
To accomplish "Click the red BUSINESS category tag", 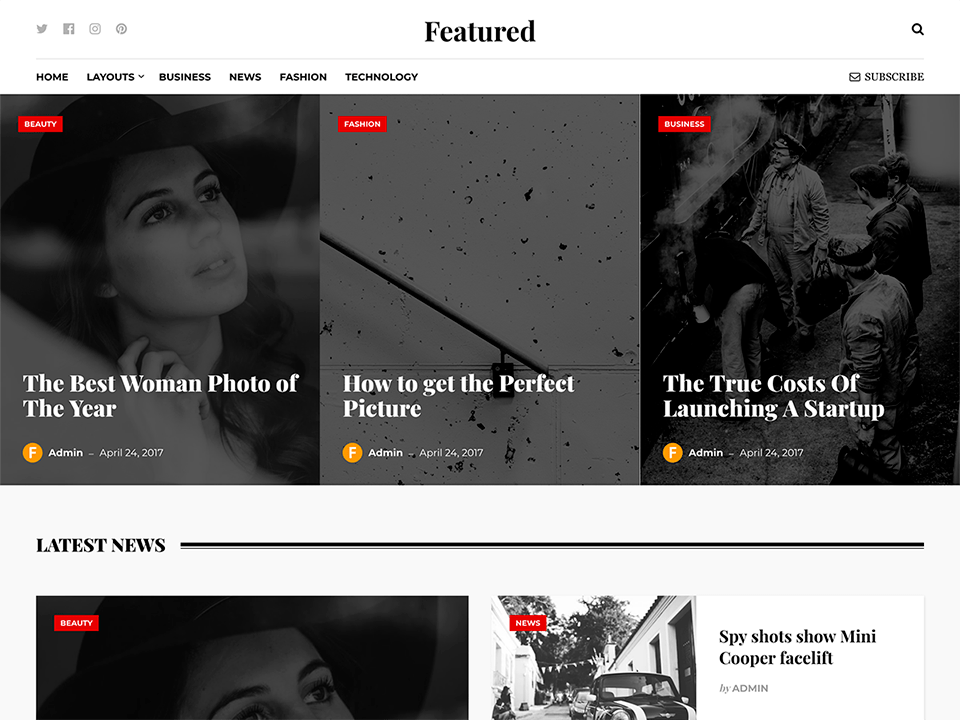I will pyautogui.click(x=684, y=124).
